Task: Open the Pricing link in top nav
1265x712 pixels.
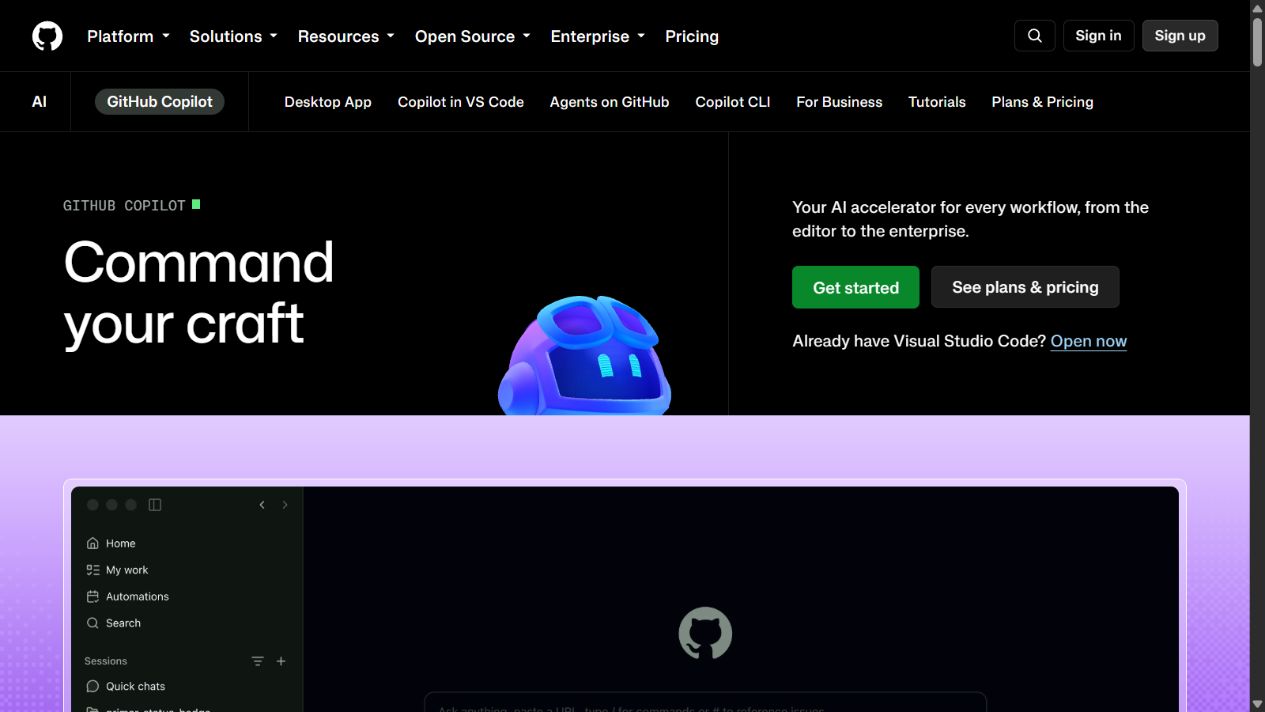Action: 692,36
